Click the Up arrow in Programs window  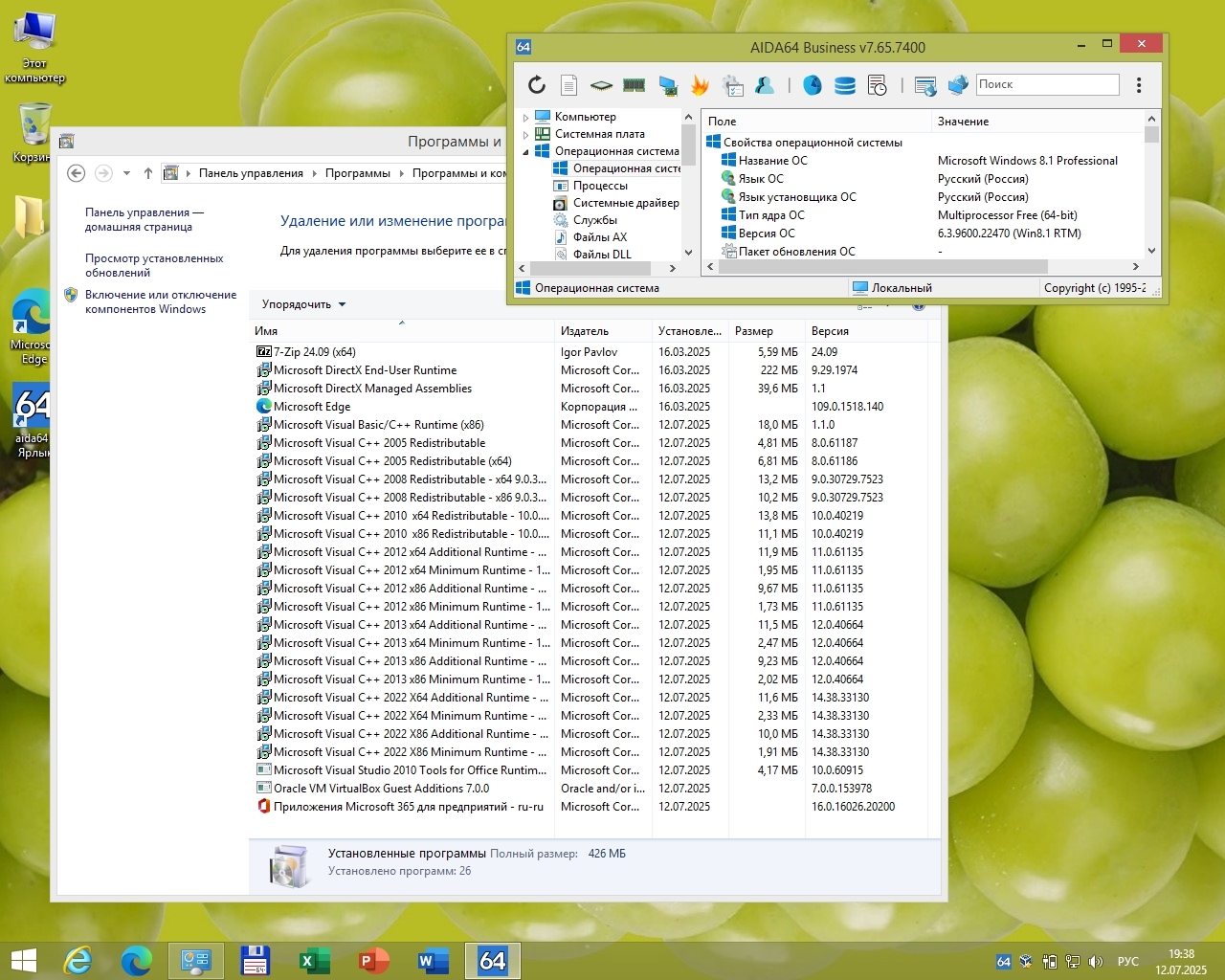pos(147,173)
